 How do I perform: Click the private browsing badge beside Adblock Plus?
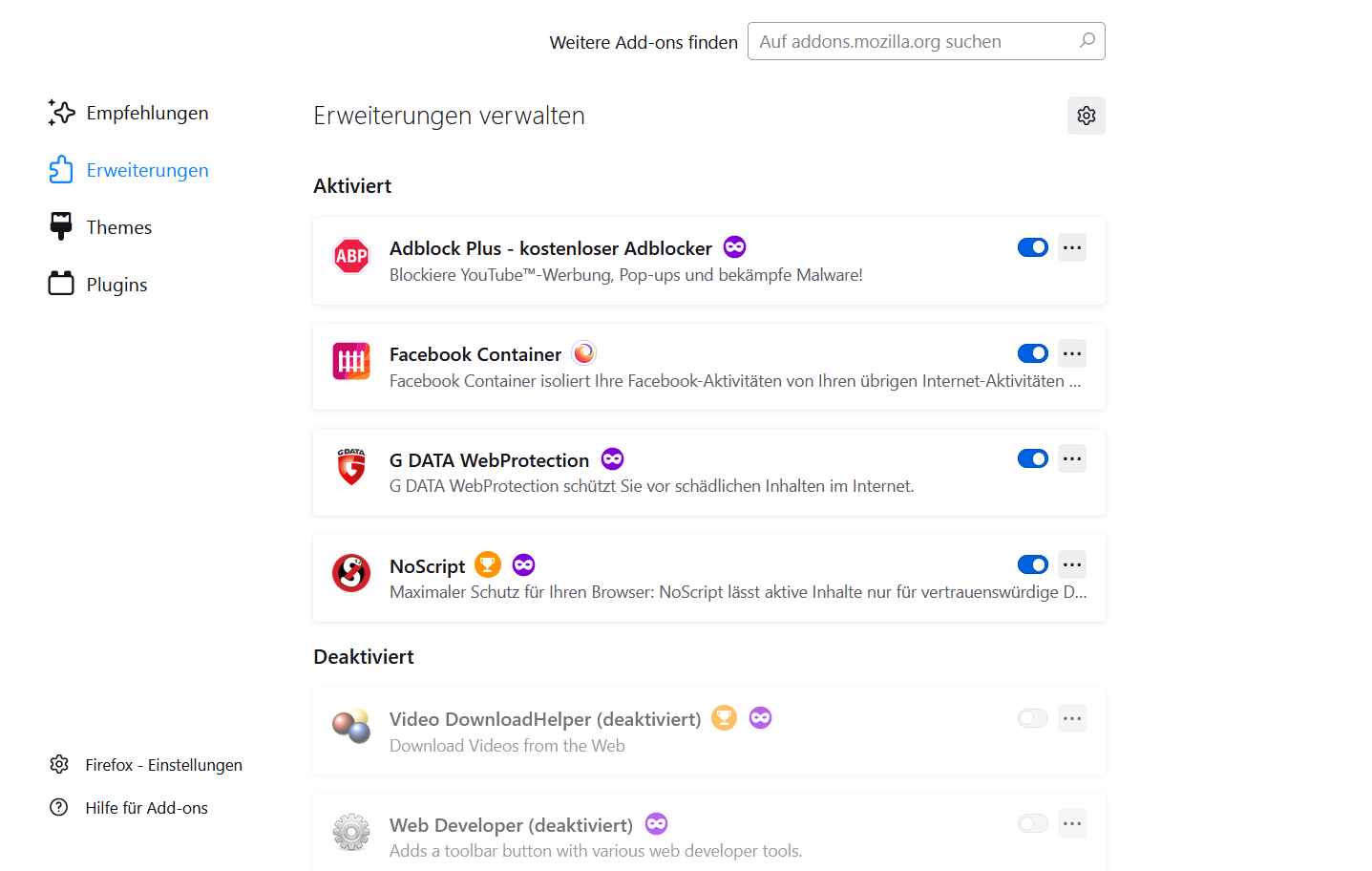(x=734, y=247)
